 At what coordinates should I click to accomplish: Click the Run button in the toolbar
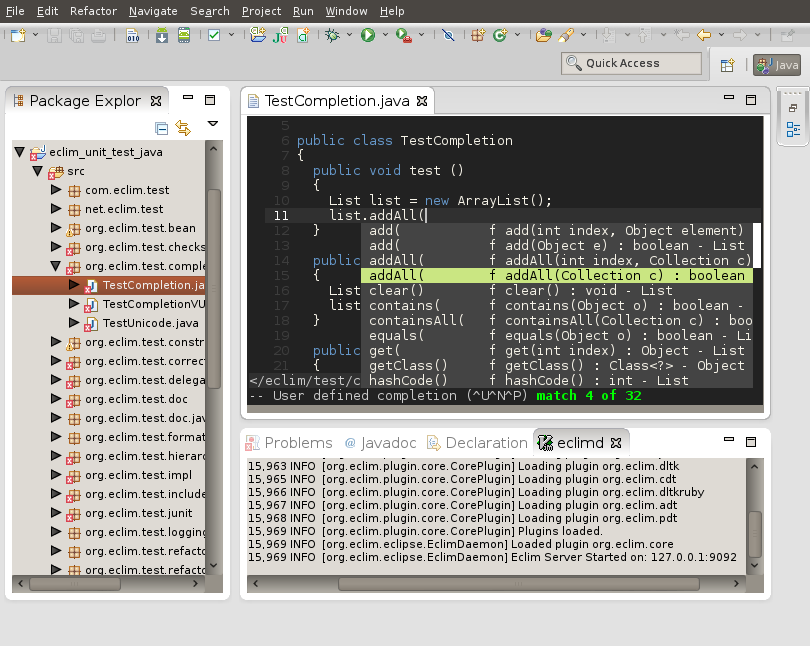tap(368, 35)
